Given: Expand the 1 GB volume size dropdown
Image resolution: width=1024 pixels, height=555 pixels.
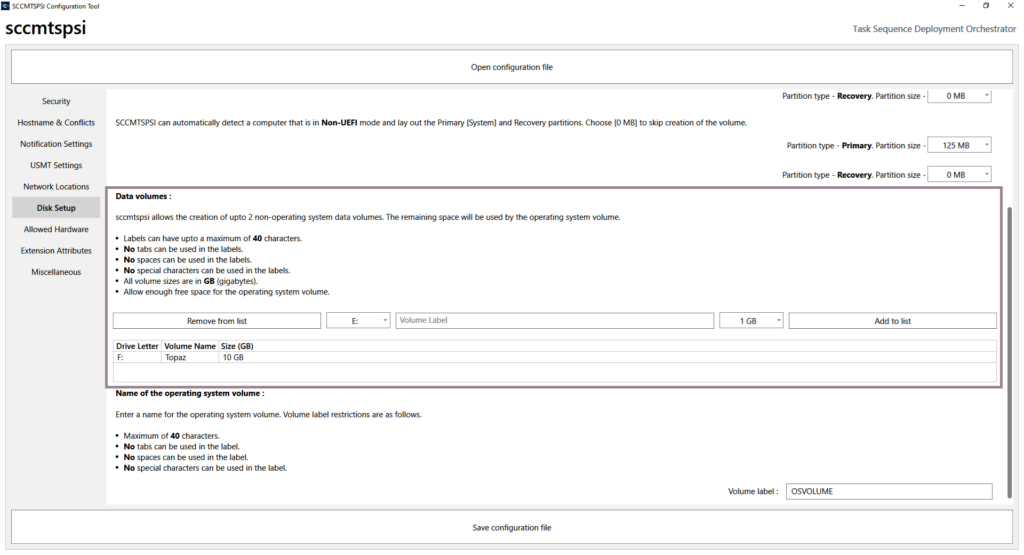Looking at the screenshot, I should coord(750,321).
